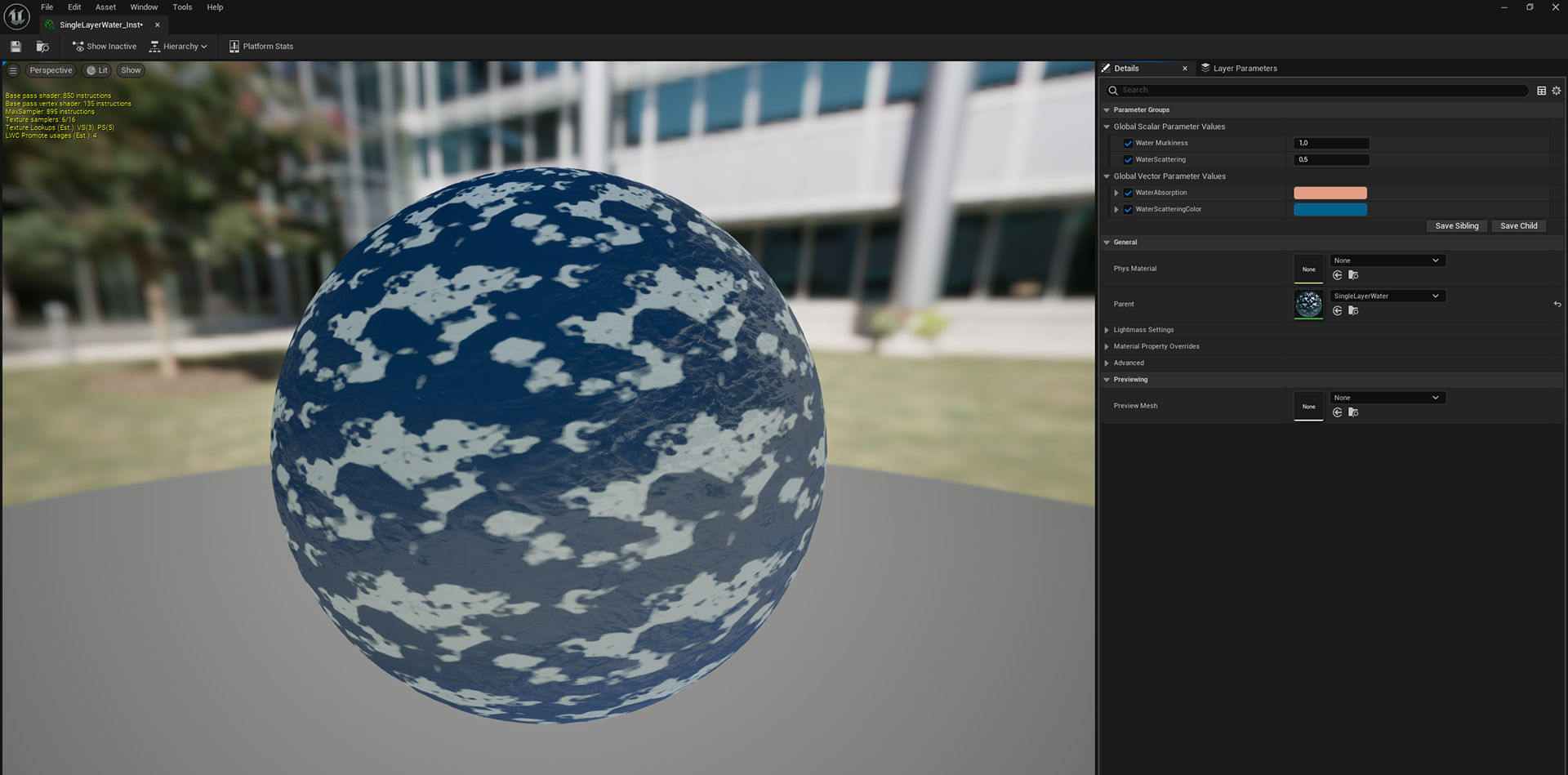This screenshot has width=1568, height=775.
Task: Open the Parent SingleLayerWater dropdown
Action: coord(1388,296)
